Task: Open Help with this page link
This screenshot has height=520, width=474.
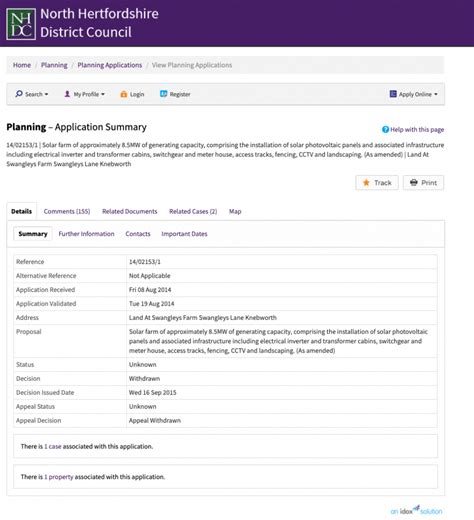Action: click(x=417, y=129)
